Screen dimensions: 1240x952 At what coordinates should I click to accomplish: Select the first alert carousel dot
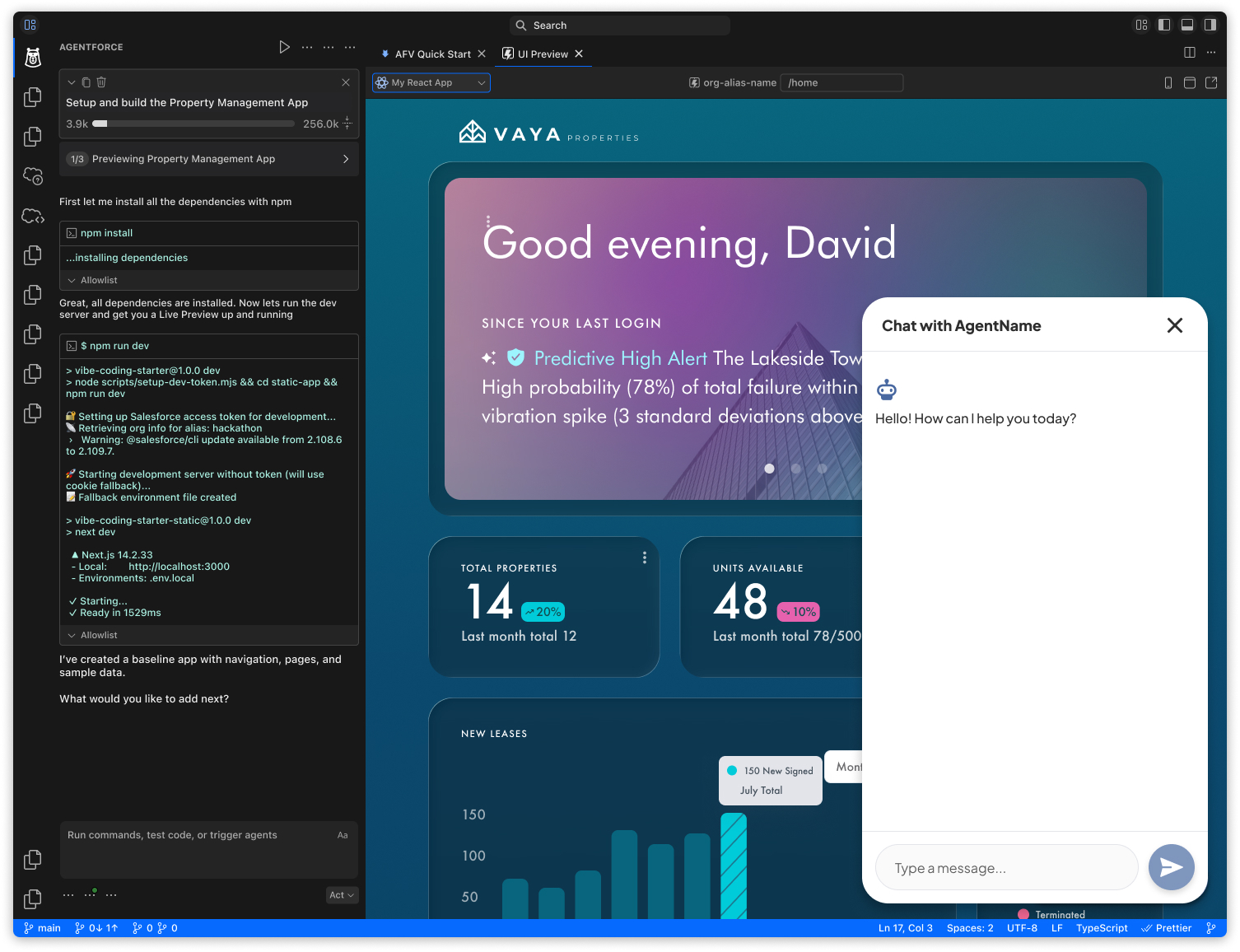coord(769,469)
